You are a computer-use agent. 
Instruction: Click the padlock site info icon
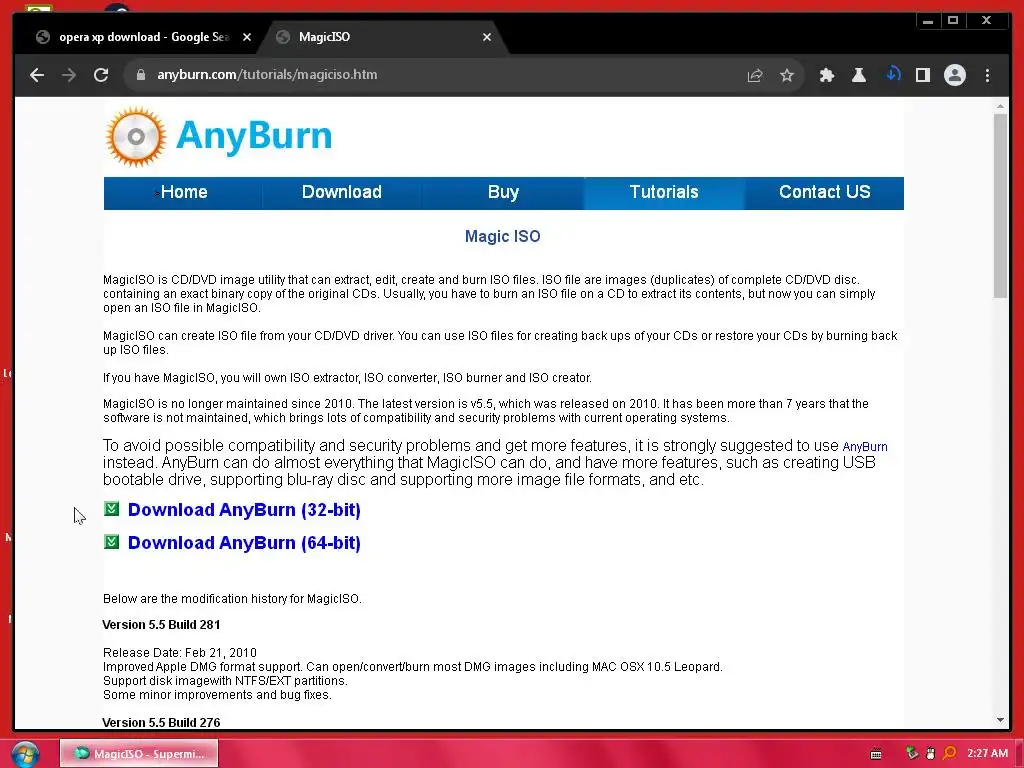(x=140, y=75)
